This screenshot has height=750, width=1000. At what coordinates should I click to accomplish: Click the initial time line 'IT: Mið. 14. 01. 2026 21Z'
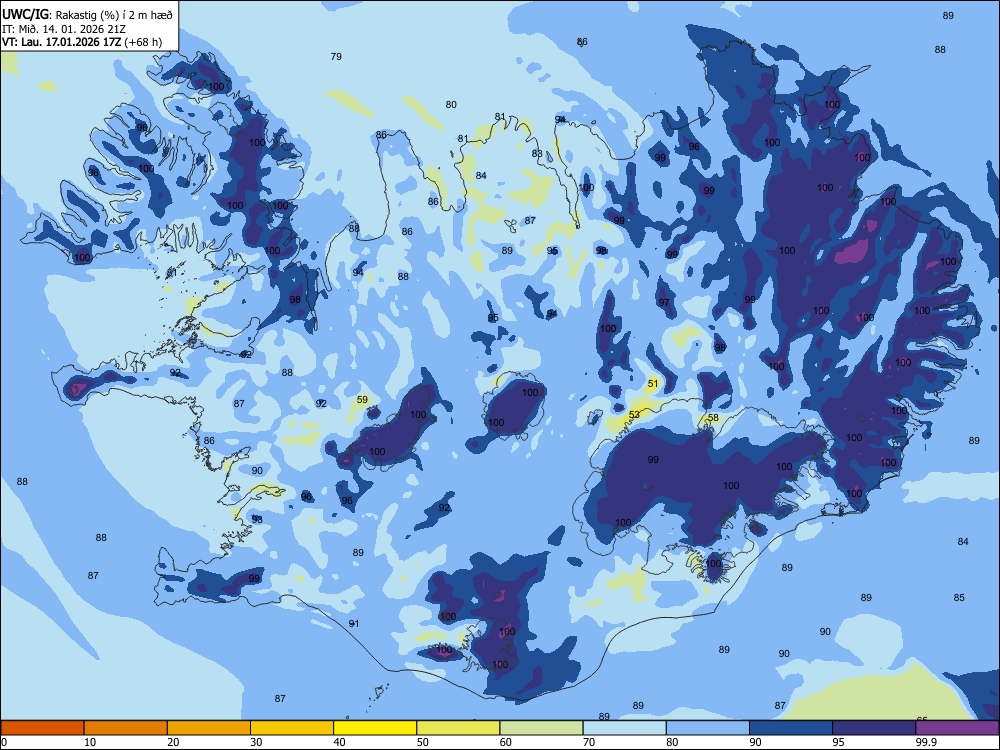tap(63, 29)
